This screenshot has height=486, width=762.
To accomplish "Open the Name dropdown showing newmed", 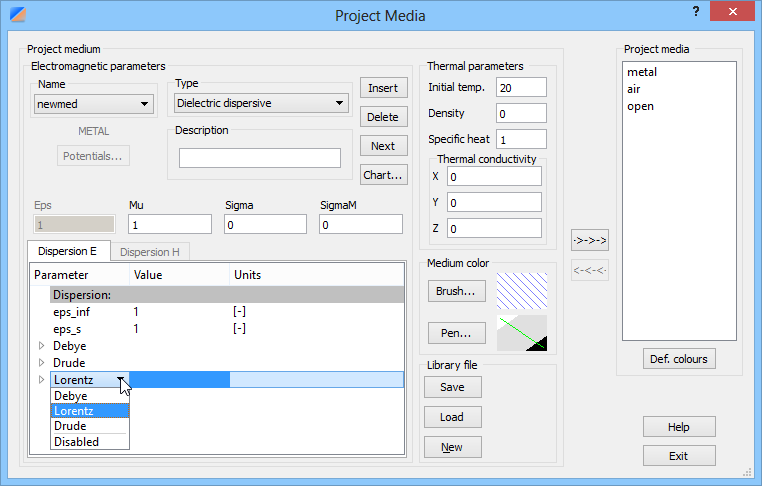I will (93, 103).
